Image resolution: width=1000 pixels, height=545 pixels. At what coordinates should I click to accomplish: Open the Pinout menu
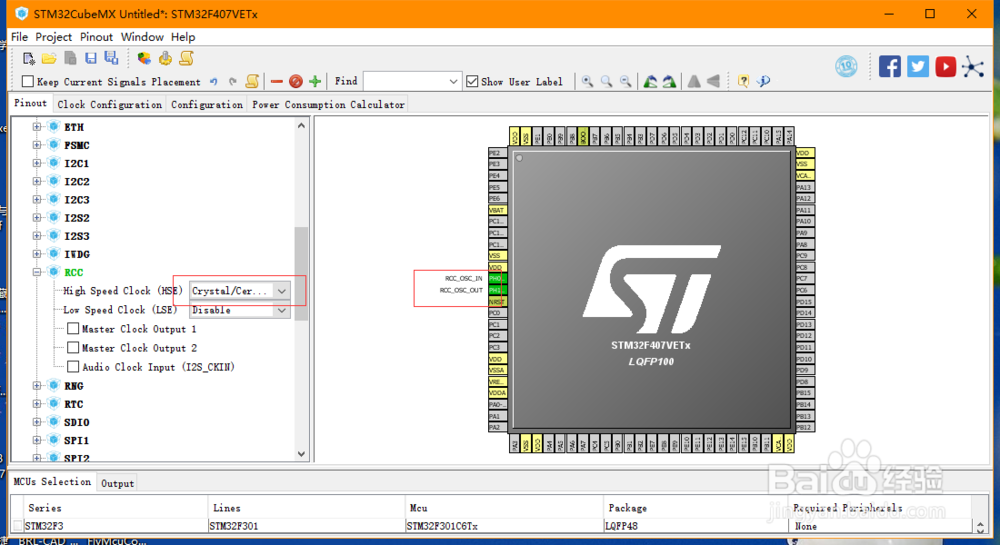96,37
